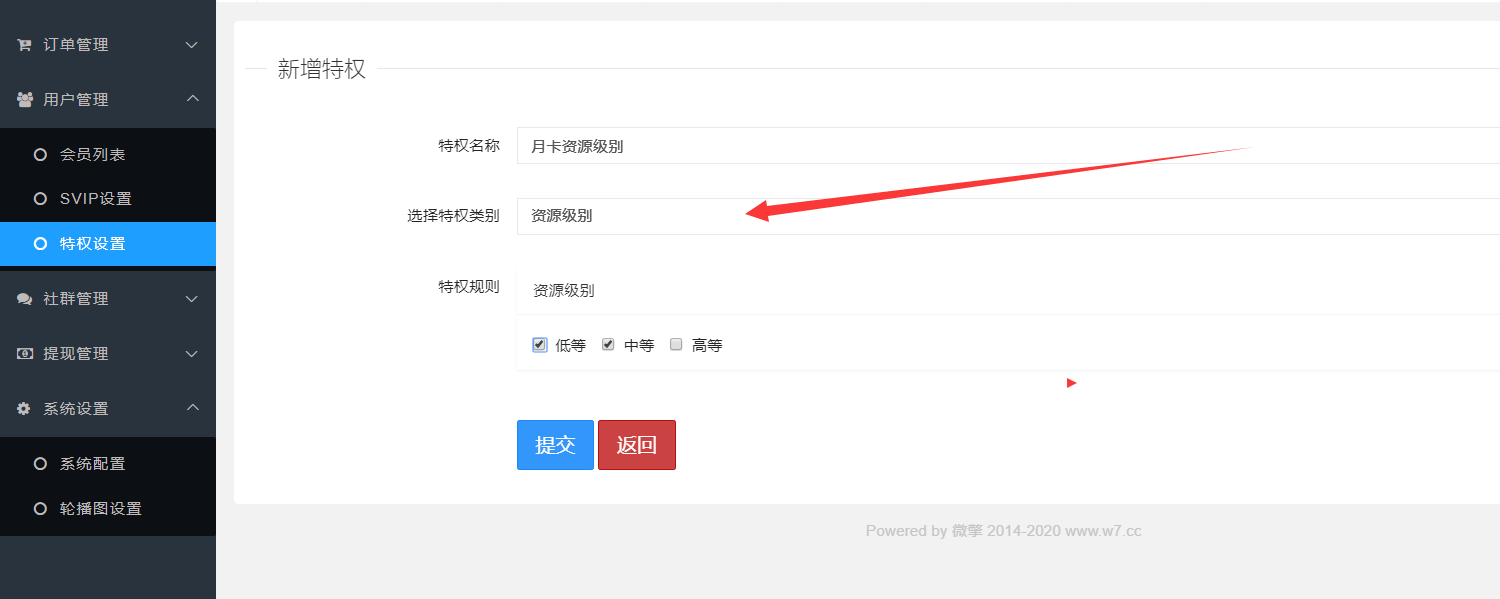Click the 资源级别 rule header text

pyautogui.click(x=564, y=291)
